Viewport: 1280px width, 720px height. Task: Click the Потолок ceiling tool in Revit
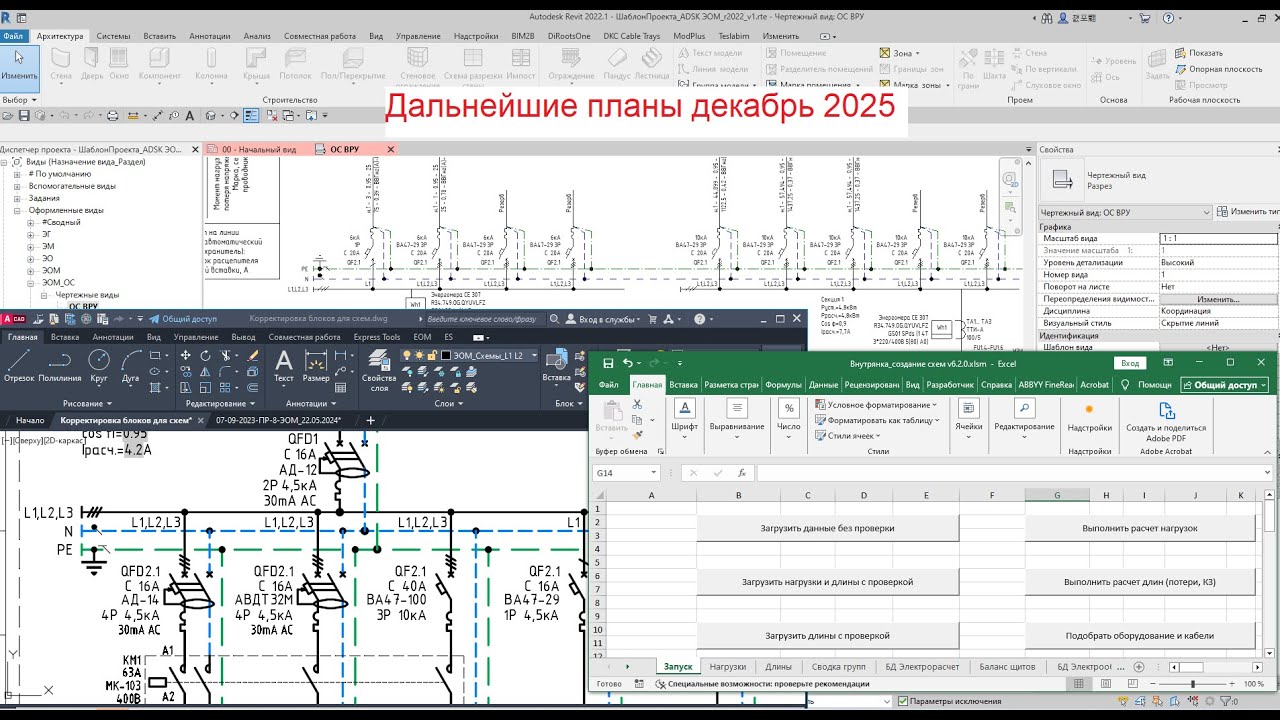point(295,64)
